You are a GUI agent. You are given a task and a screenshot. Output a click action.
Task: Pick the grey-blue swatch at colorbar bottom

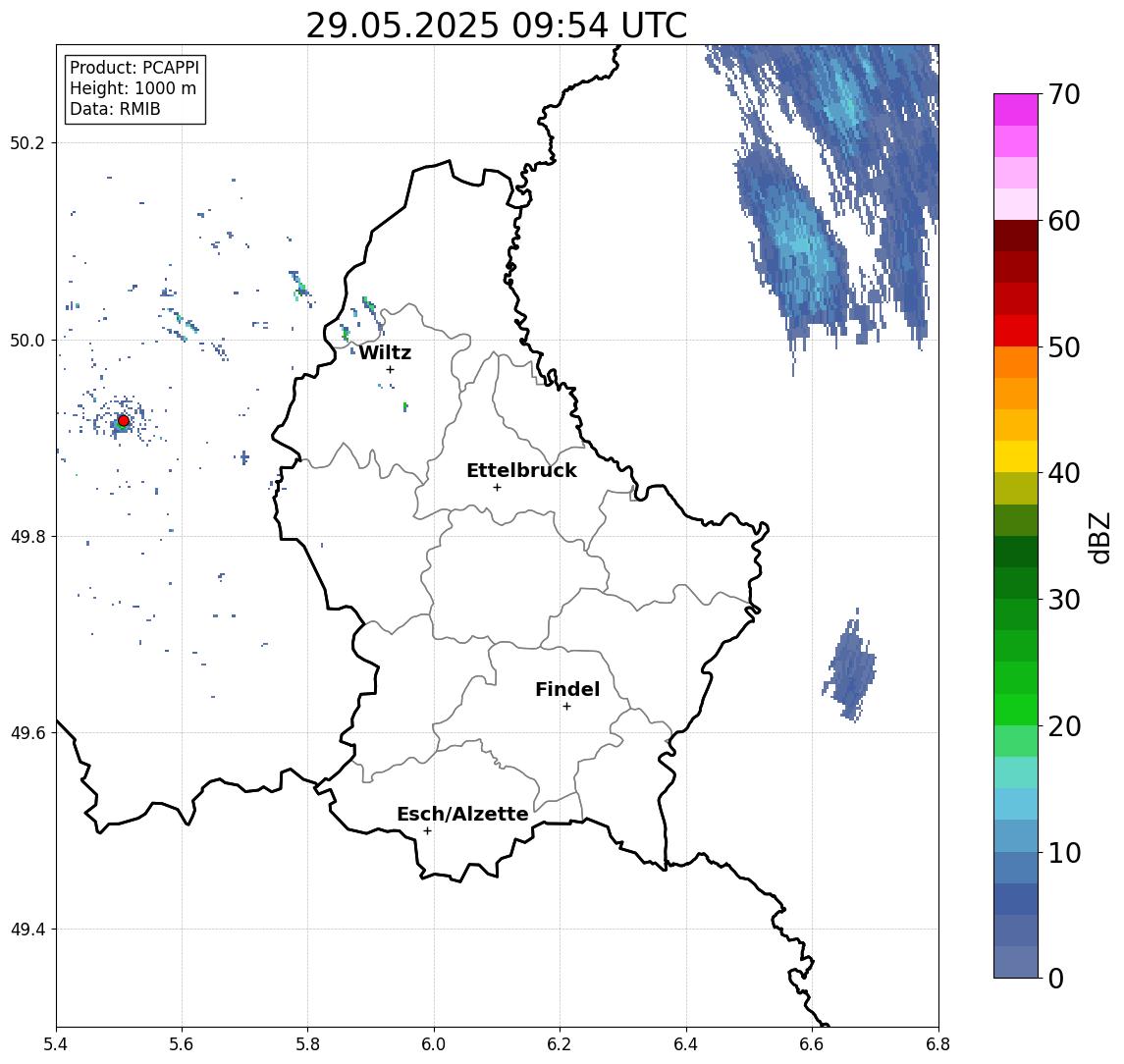[1016, 962]
